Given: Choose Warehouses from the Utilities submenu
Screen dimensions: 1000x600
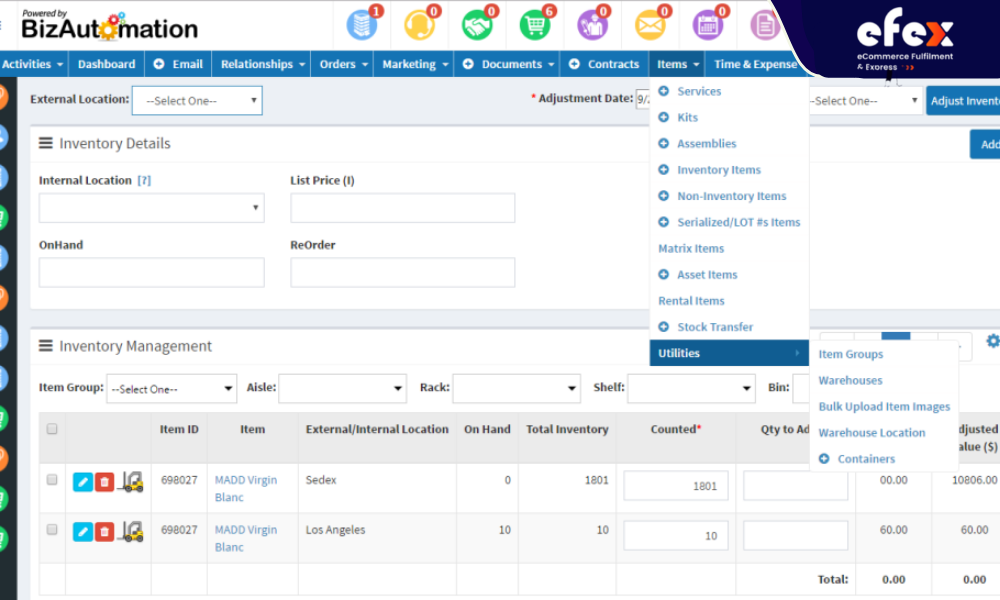Looking at the screenshot, I should [850, 380].
